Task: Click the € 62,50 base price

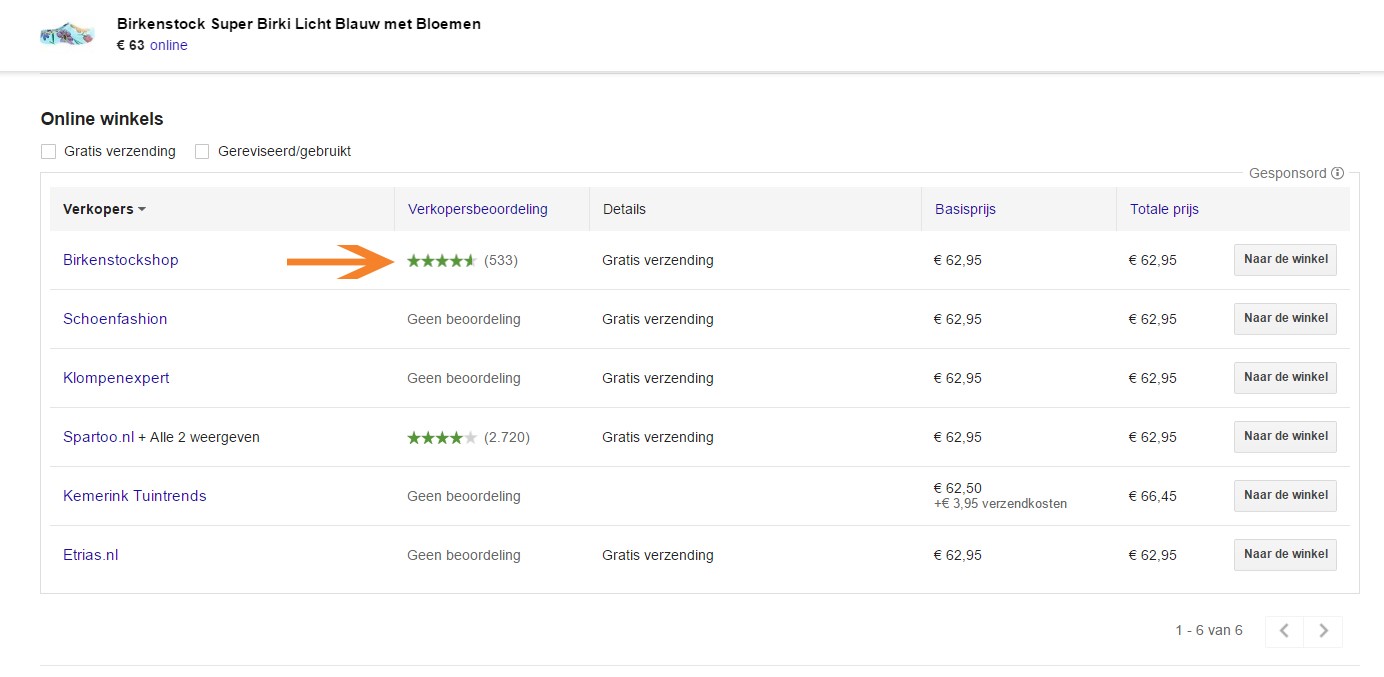Action: click(x=958, y=488)
